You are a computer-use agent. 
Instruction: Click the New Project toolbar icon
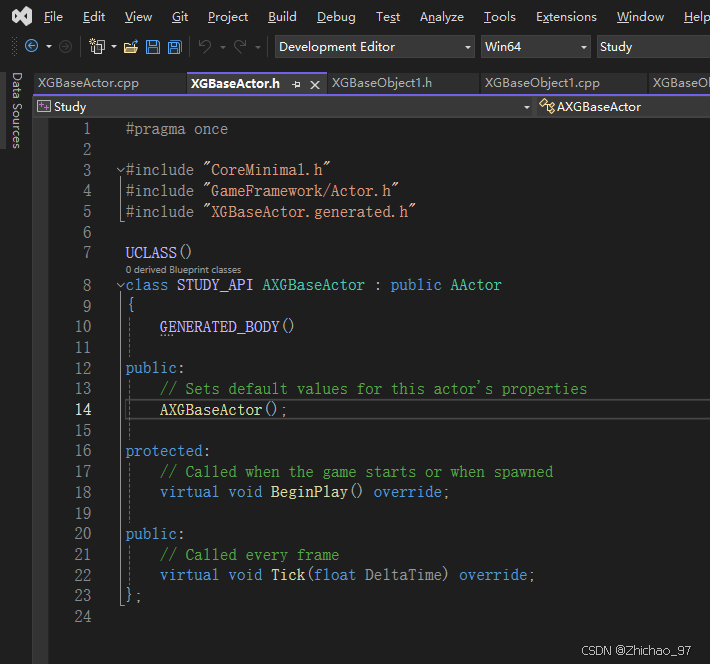pyautogui.click(x=97, y=47)
